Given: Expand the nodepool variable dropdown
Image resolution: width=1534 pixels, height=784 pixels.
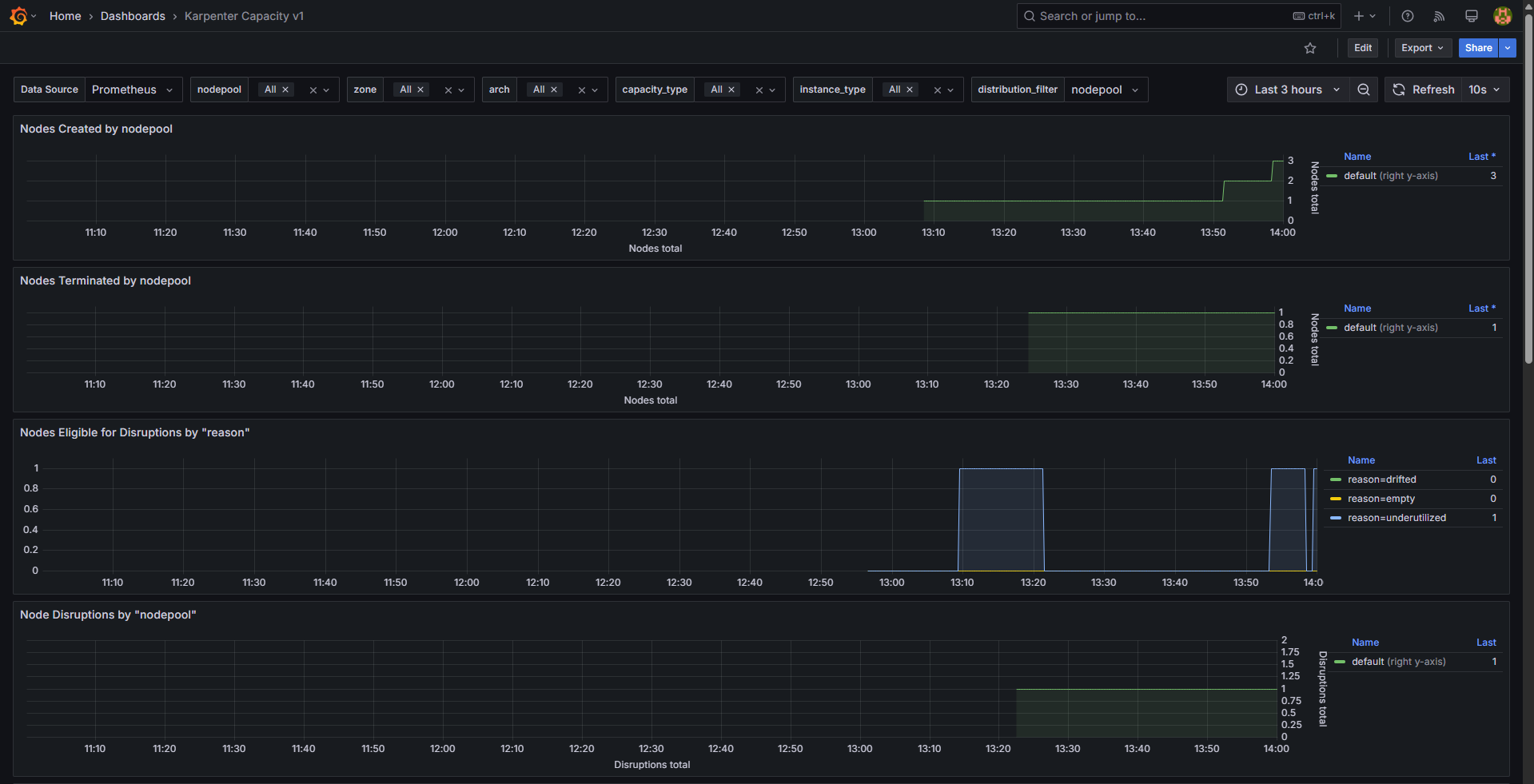Looking at the screenshot, I should 326,90.
